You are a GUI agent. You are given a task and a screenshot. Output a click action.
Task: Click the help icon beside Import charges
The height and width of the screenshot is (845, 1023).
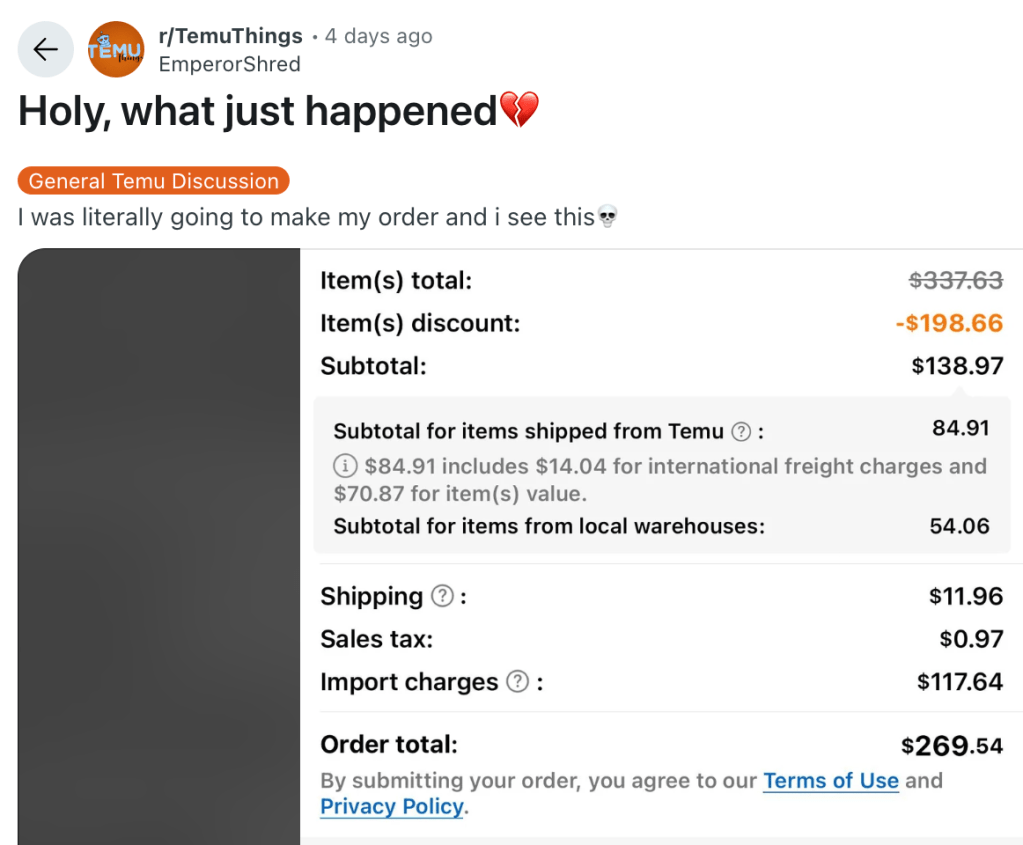[517, 682]
